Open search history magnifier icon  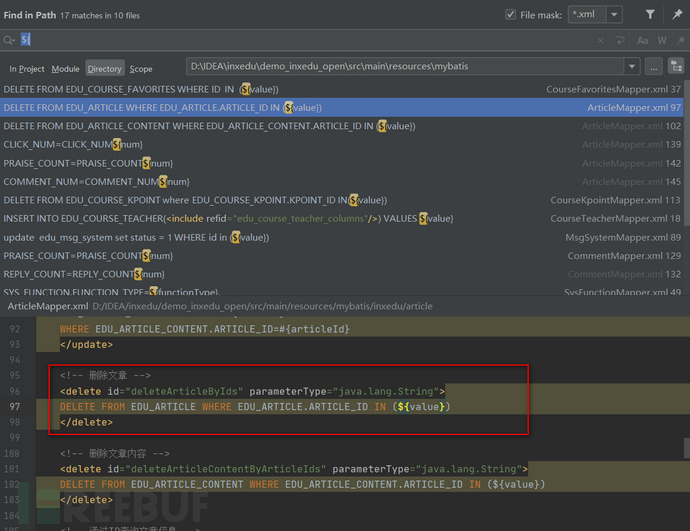[9, 40]
